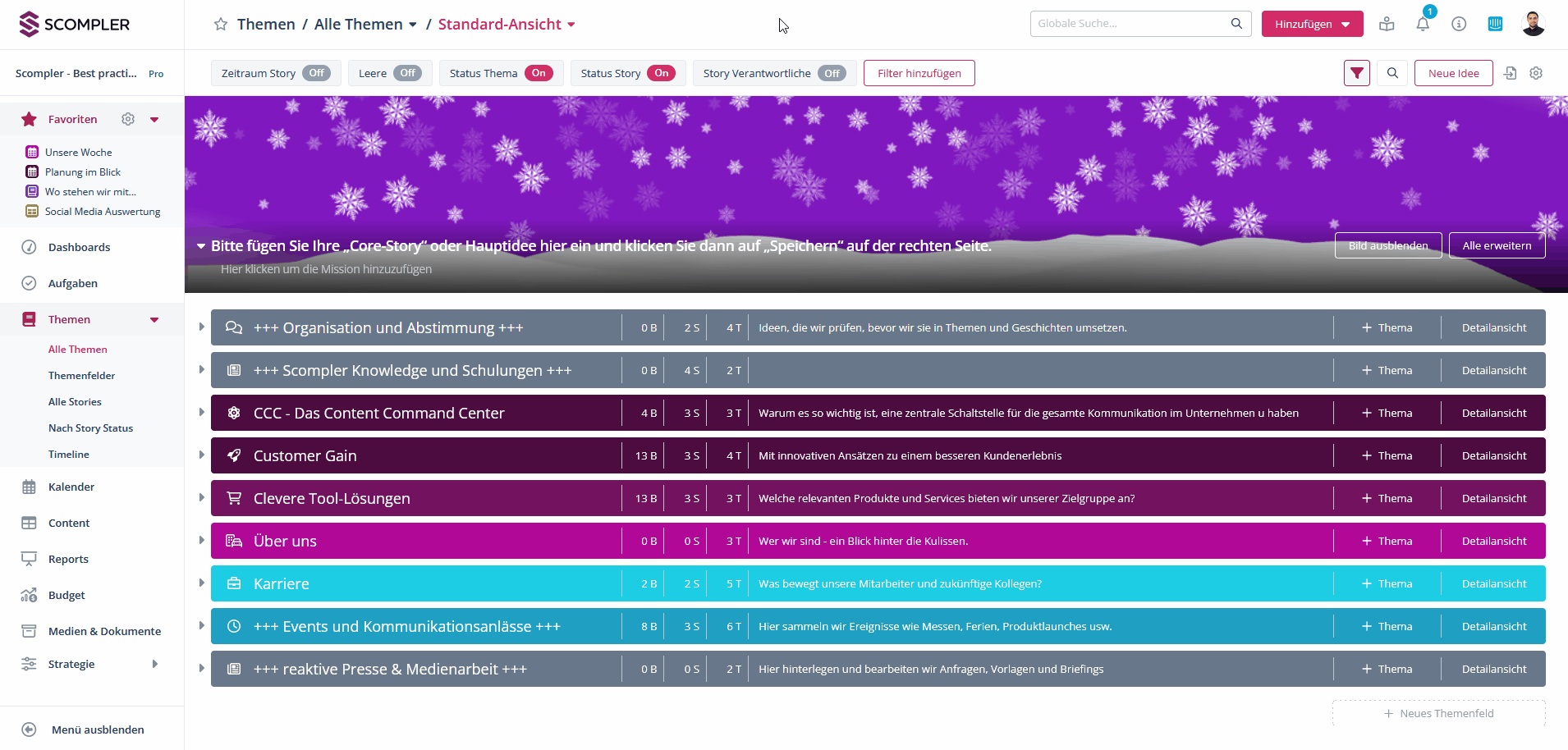Click the info circle icon in header
1568x750 pixels.
coord(1459,24)
